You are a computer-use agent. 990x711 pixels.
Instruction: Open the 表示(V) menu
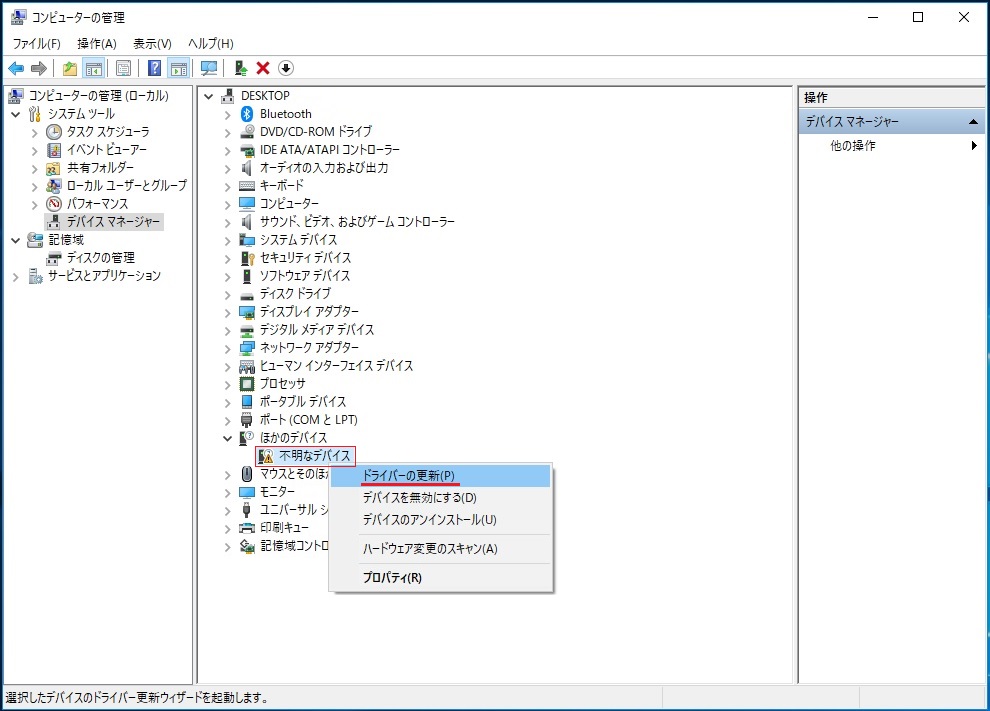152,44
